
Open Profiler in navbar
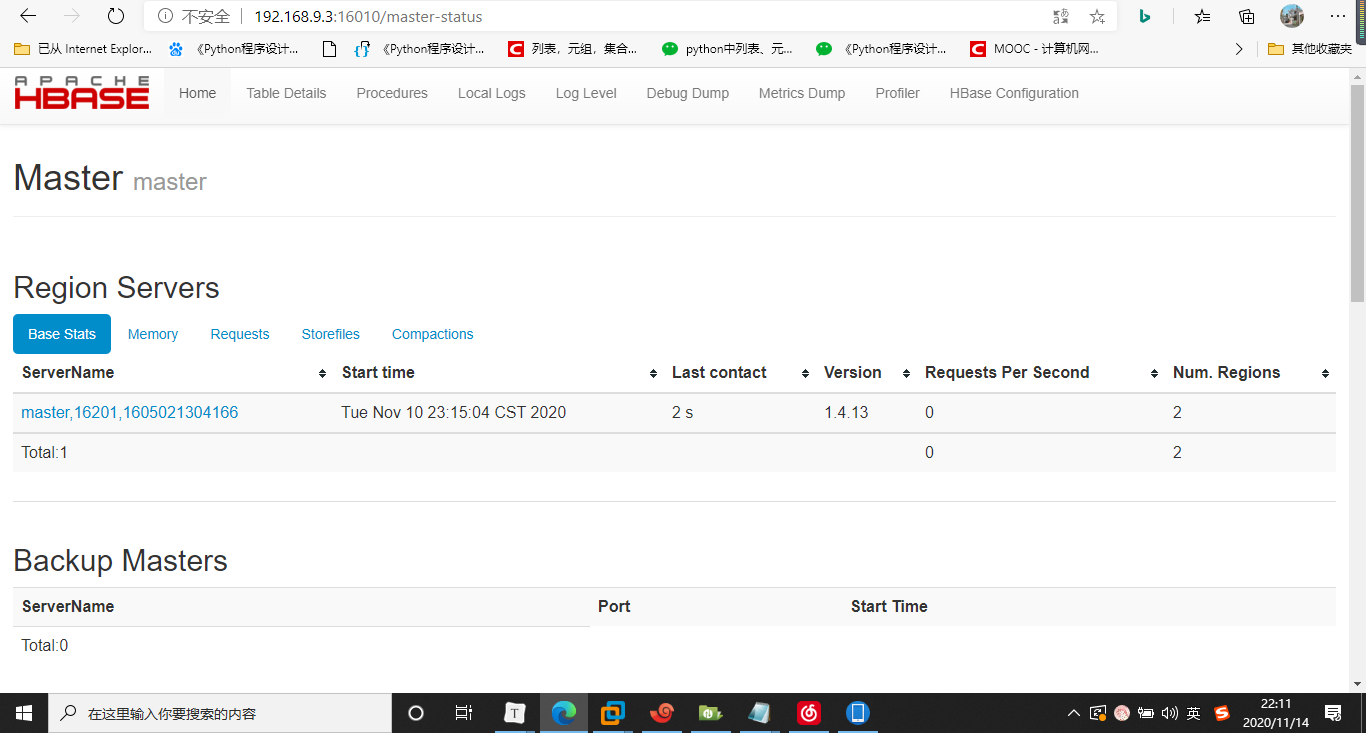tap(897, 93)
